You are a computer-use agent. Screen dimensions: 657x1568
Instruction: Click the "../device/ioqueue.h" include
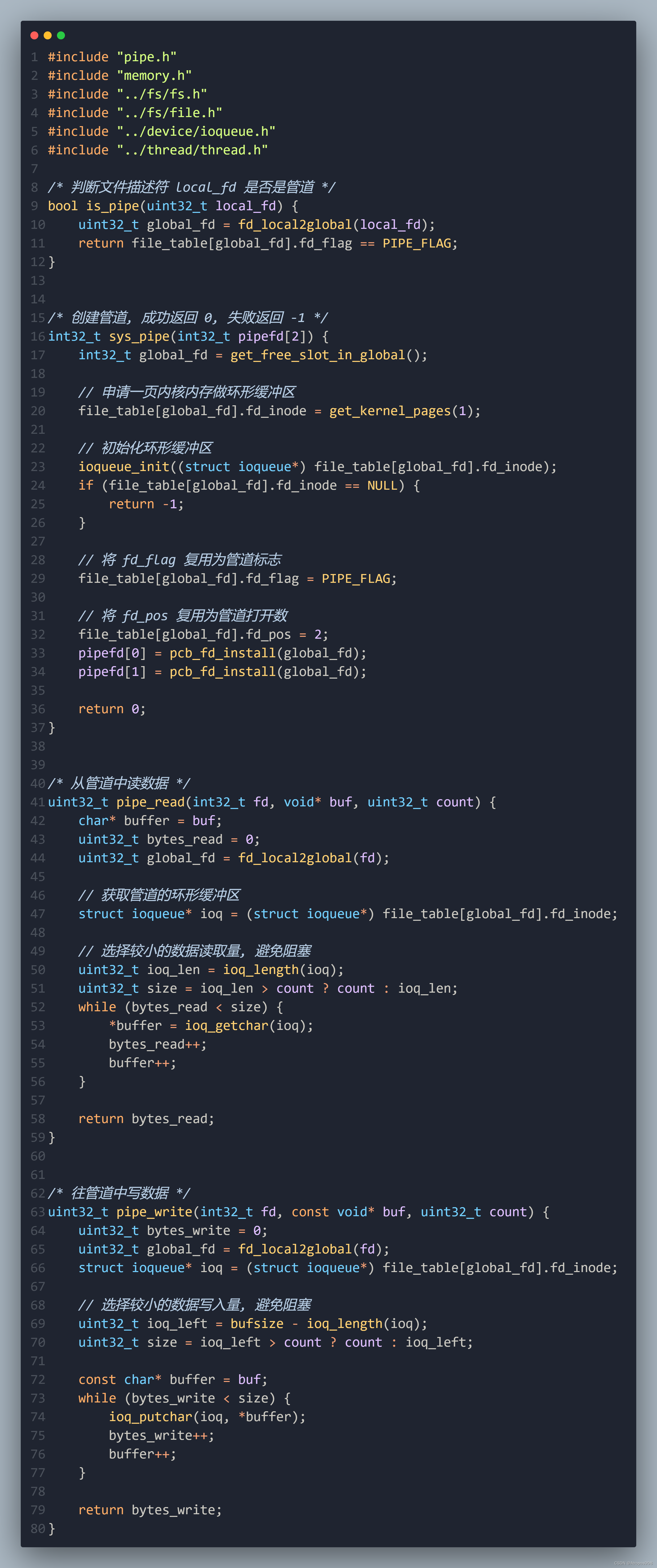pos(162,131)
